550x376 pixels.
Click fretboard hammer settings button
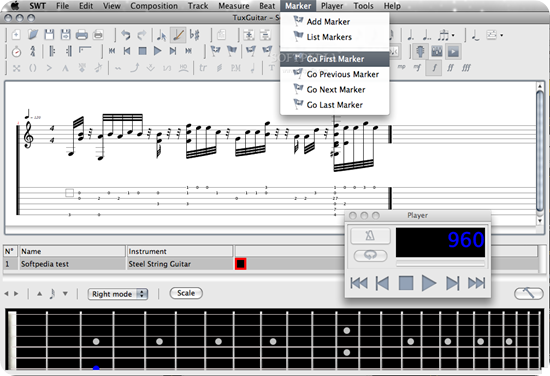(x=529, y=293)
